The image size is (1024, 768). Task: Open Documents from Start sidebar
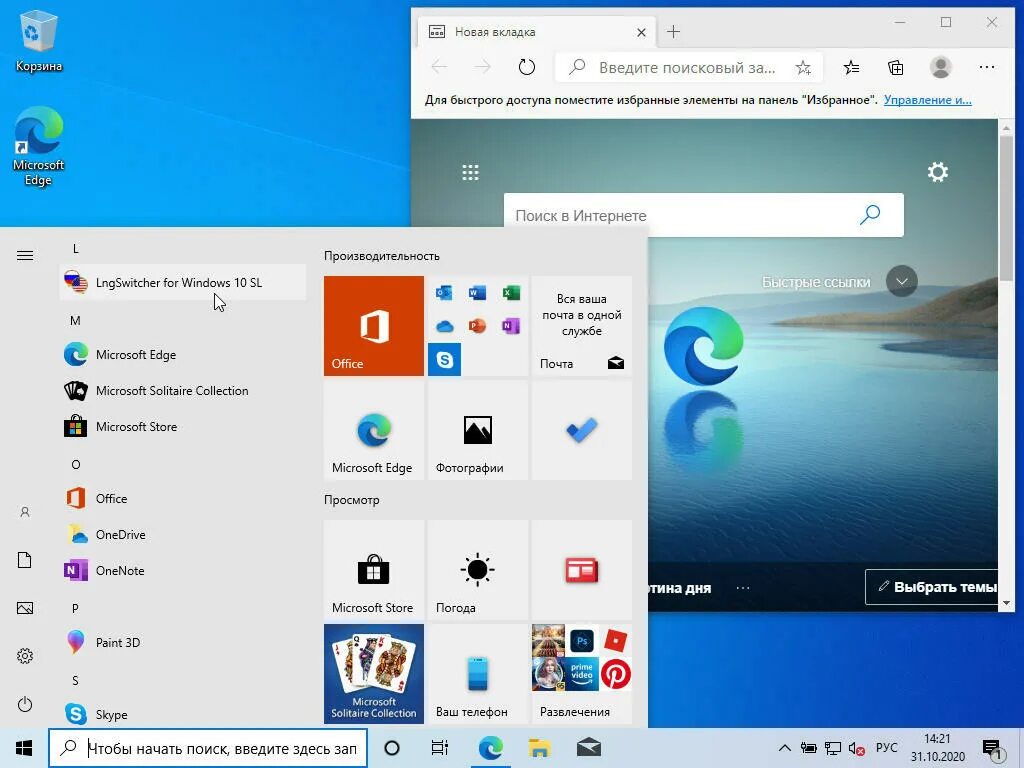(25, 560)
